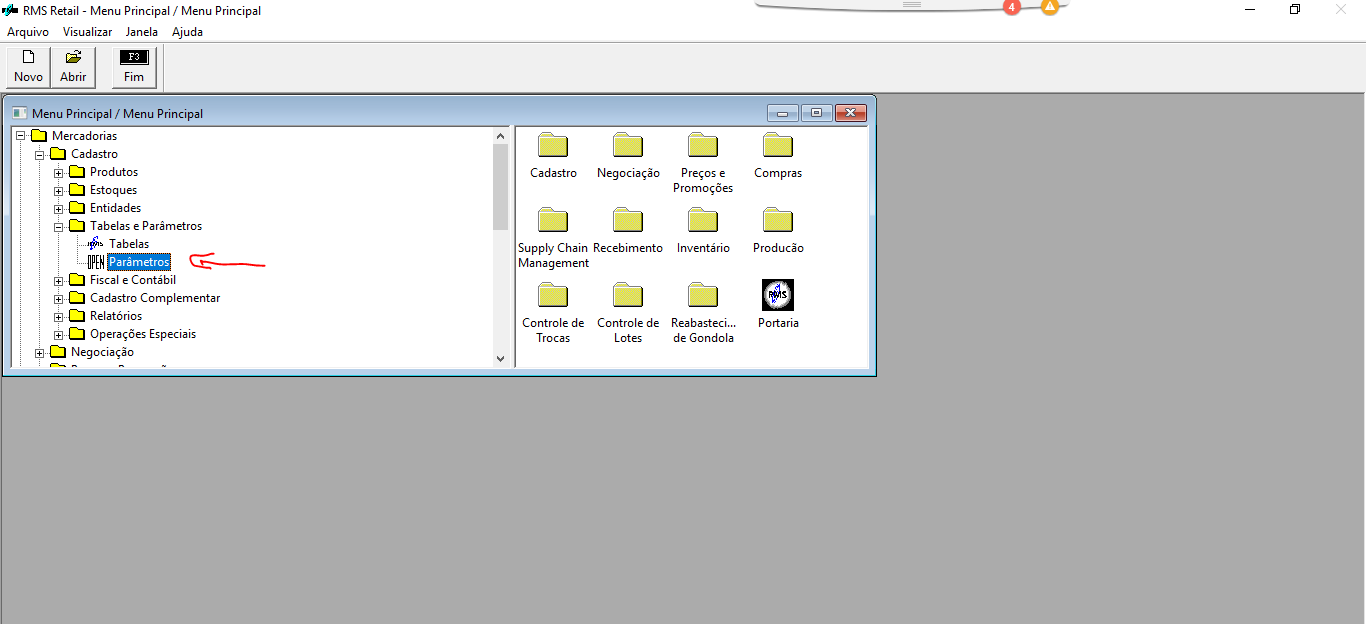Select Negociação label in the tree
This screenshot has height=624, width=1366.
click(x=102, y=352)
